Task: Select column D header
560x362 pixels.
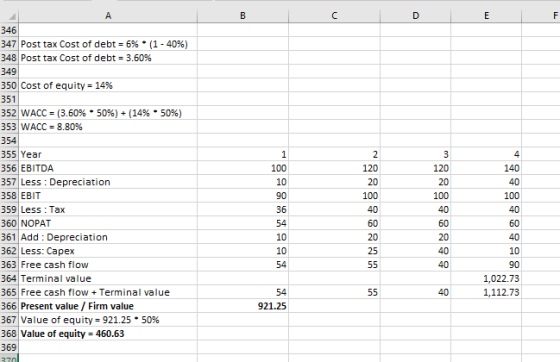Action: pos(415,16)
